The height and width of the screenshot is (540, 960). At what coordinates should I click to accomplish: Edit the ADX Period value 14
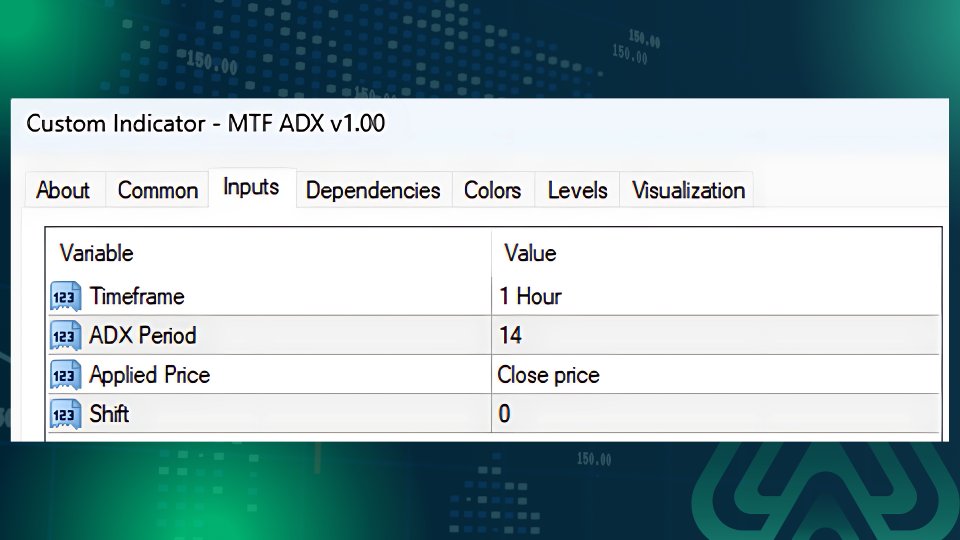point(511,336)
